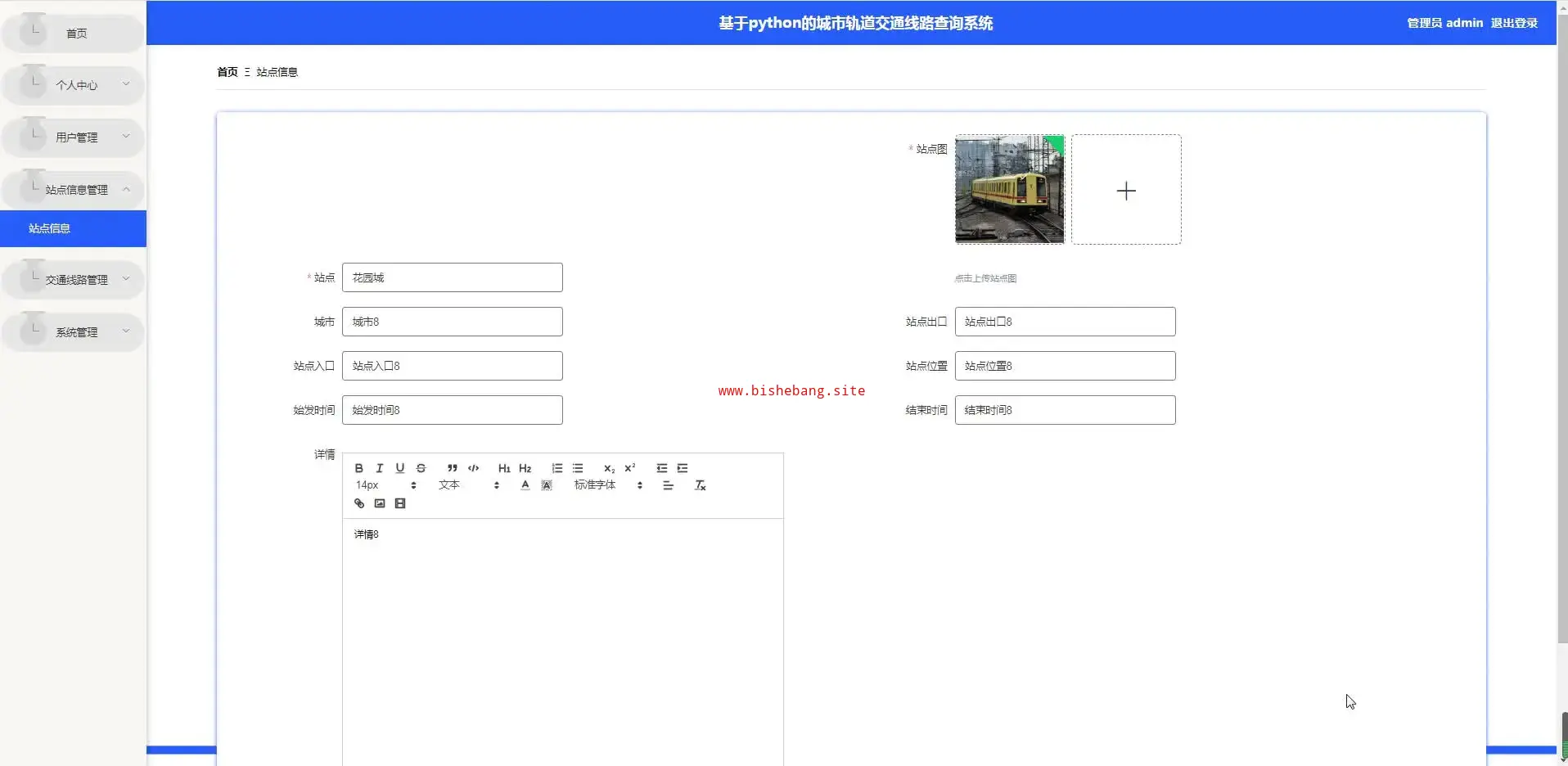Viewport: 1568px width, 766px height.
Task: Expand the 用户管理 sidebar menu
Action: click(75, 137)
